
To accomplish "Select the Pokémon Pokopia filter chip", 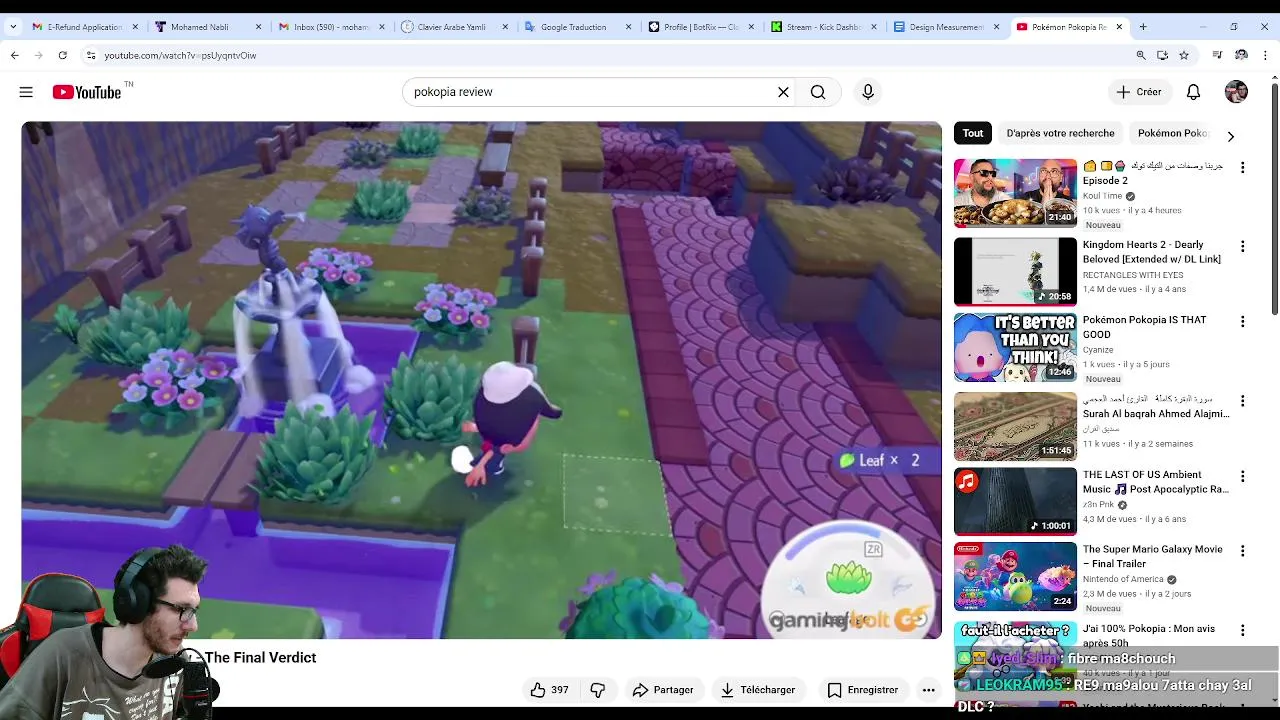I will point(1173,133).
